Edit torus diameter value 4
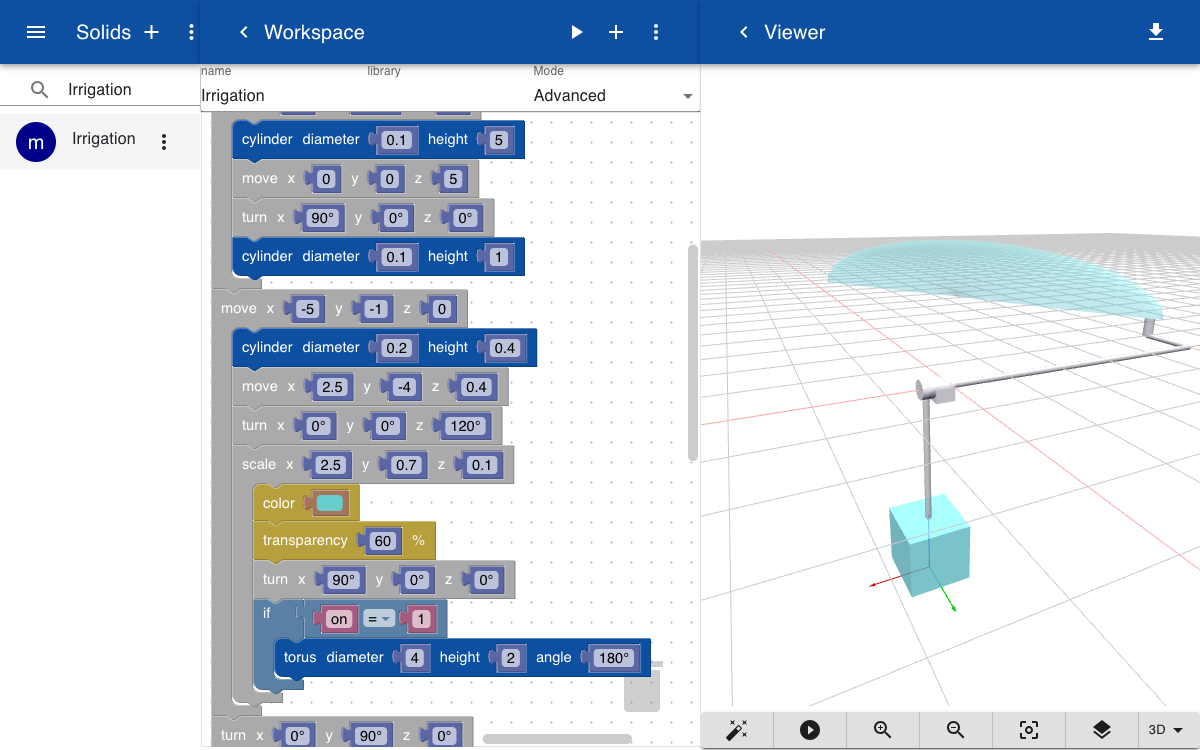Image resolution: width=1200 pixels, height=750 pixels. click(x=415, y=658)
